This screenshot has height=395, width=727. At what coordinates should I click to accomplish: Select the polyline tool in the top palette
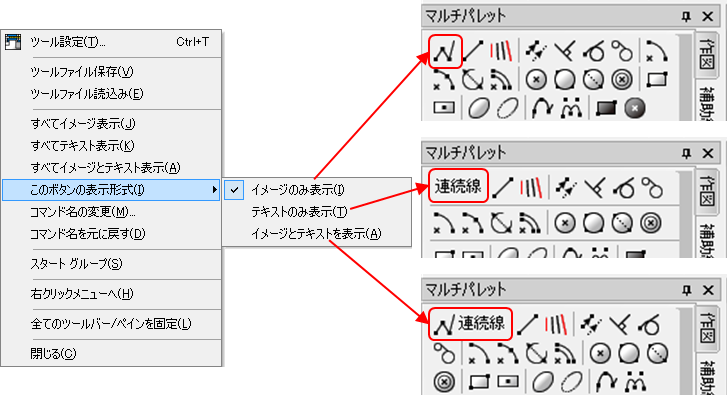point(445,51)
